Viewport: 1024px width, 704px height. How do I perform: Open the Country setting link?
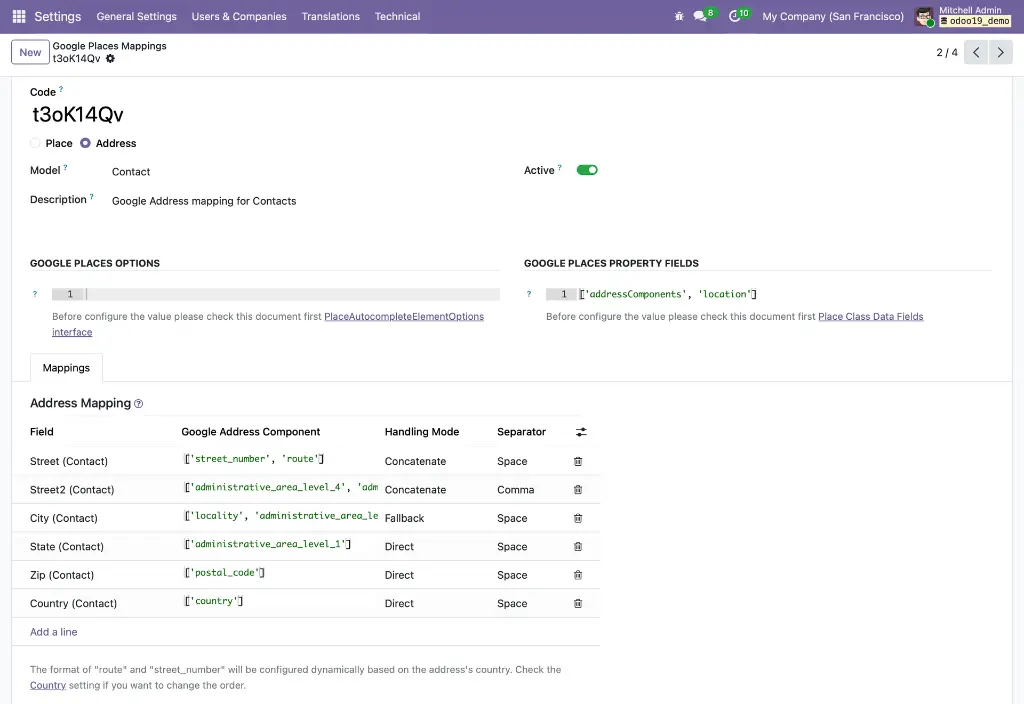(48, 686)
